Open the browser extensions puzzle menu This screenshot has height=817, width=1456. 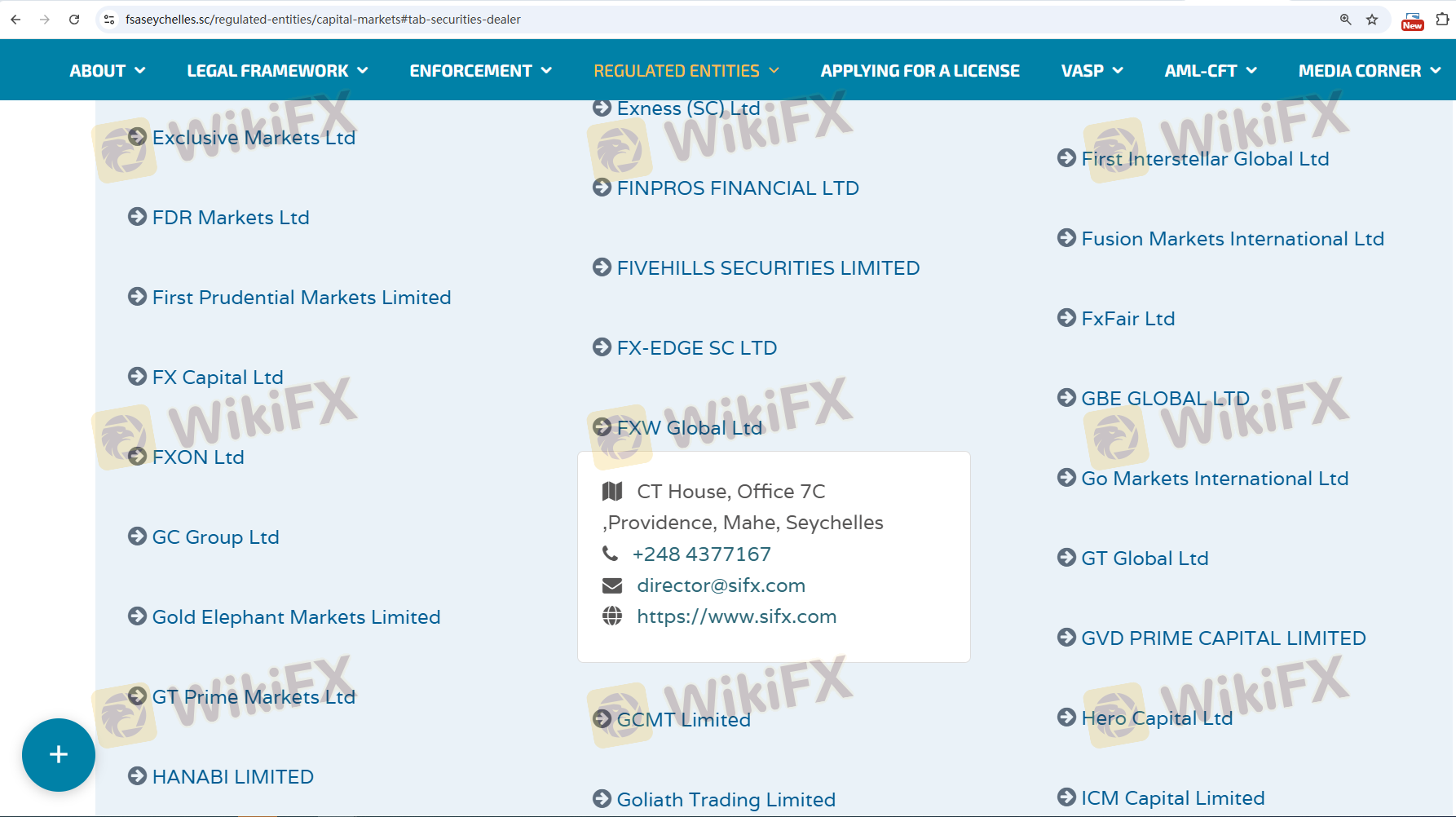[x=1442, y=20]
